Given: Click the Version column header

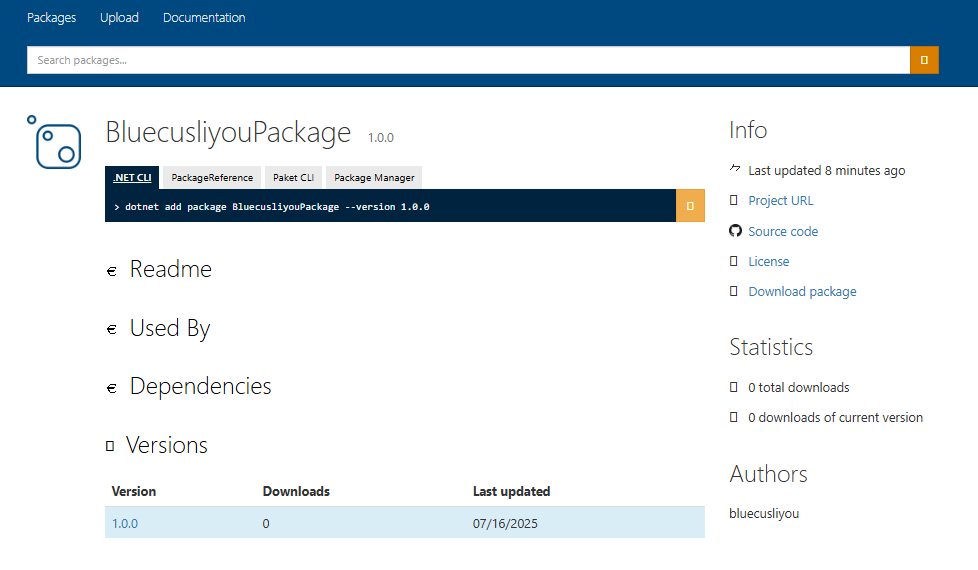Looking at the screenshot, I should point(133,491).
